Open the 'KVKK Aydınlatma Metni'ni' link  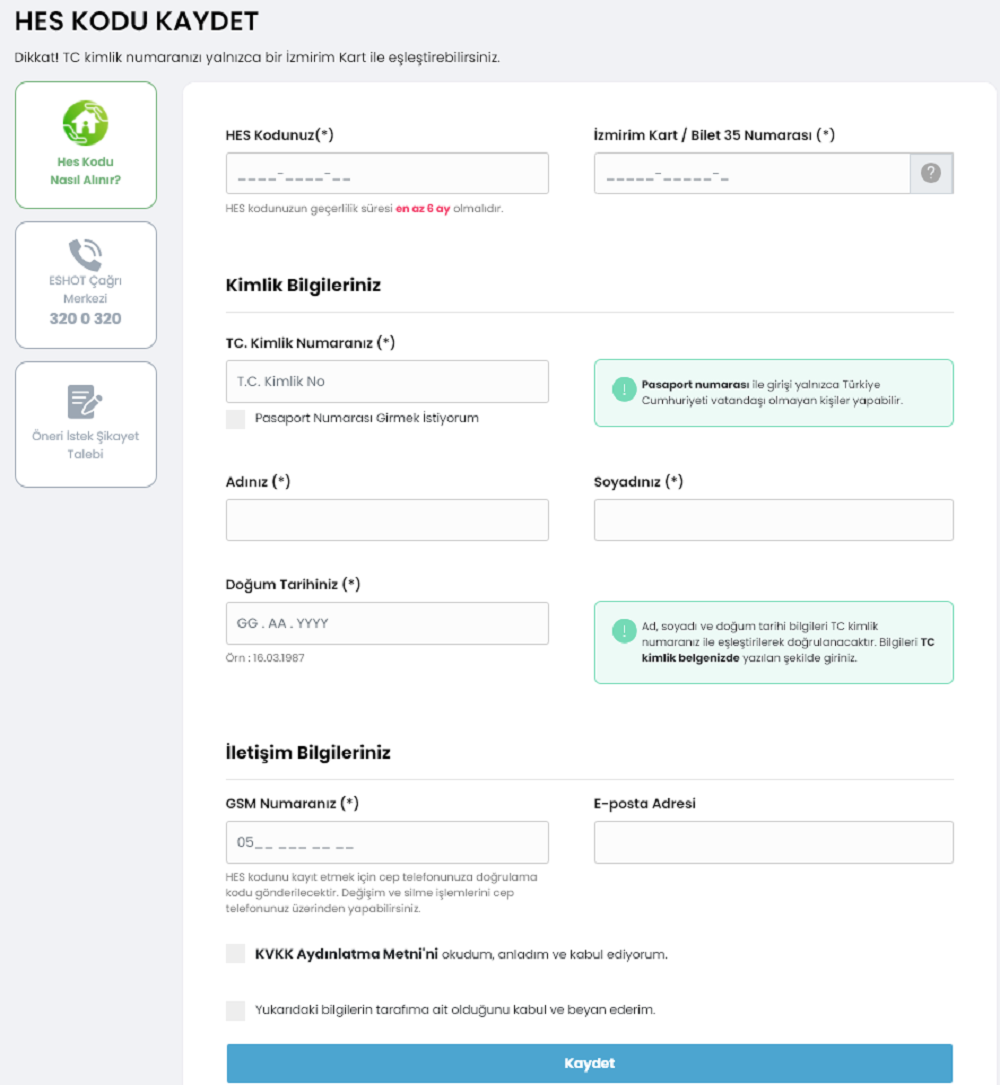pyautogui.click(x=346, y=954)
